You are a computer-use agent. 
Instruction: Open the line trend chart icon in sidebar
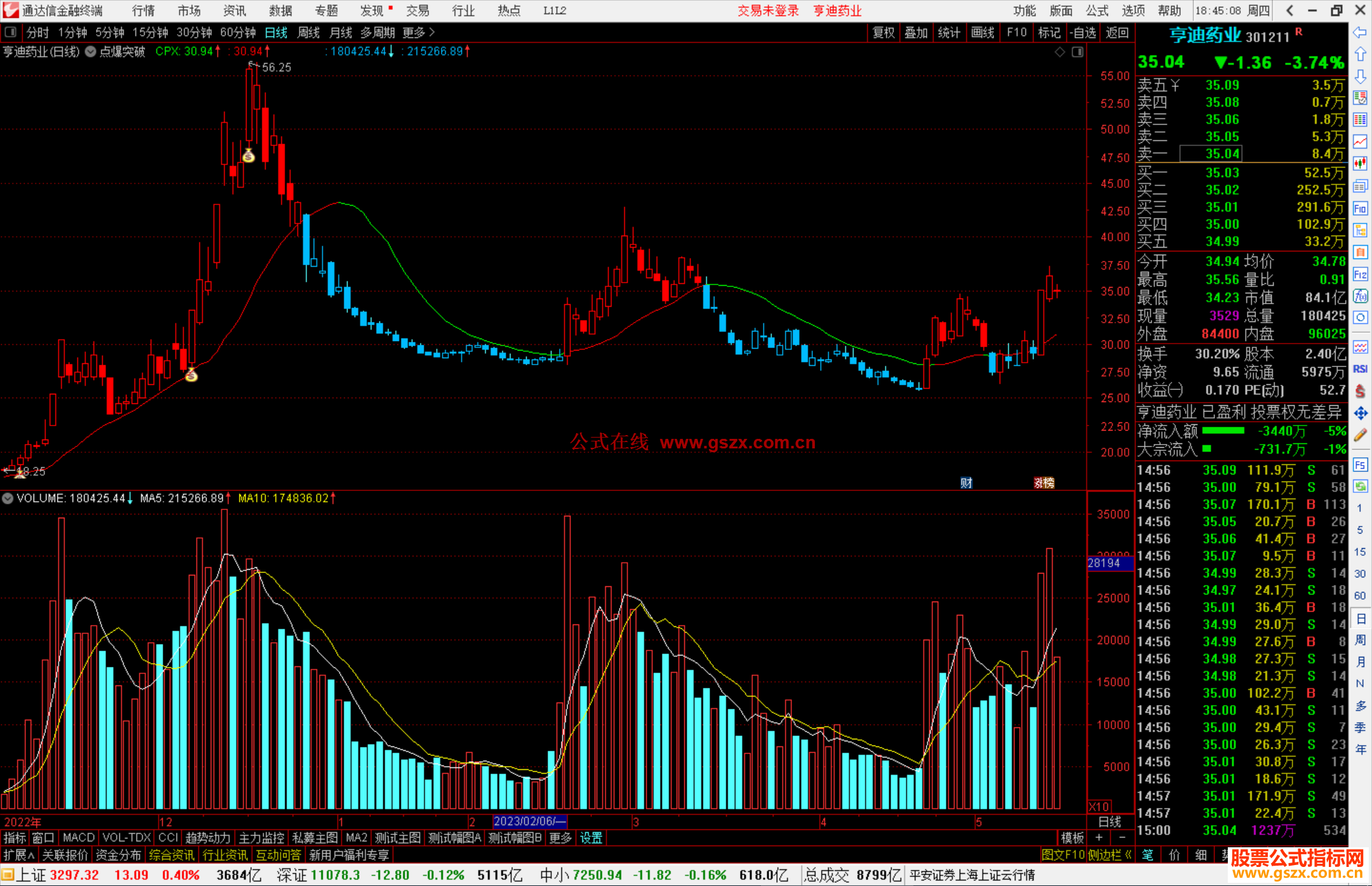[x=1360, y=142]
